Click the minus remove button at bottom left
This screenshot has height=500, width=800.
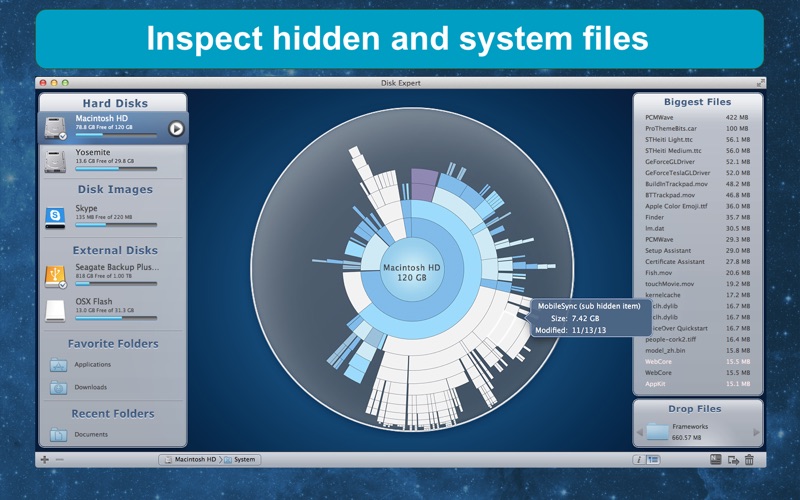tap(59, 459)
